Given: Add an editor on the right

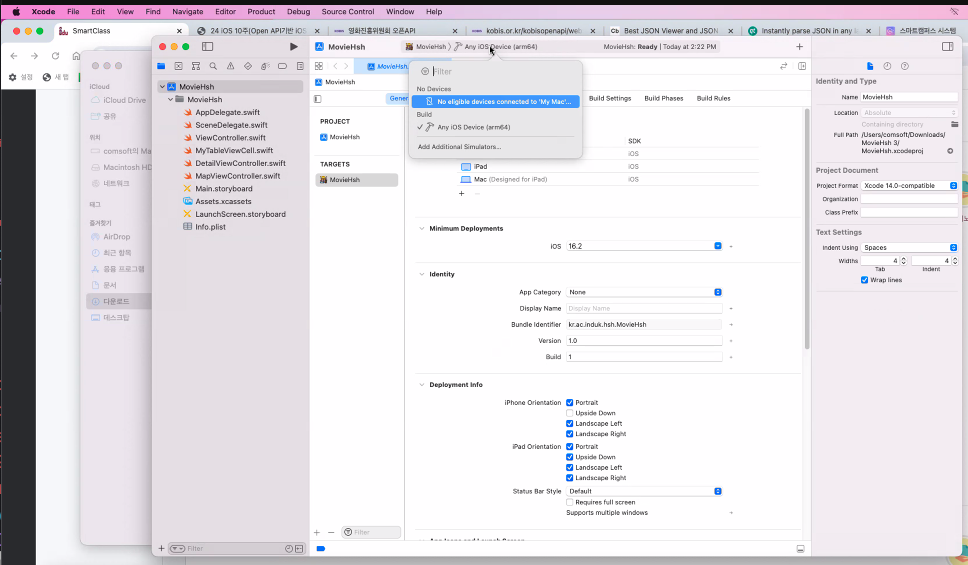Looking at the screenshot, I should [802, 66].
